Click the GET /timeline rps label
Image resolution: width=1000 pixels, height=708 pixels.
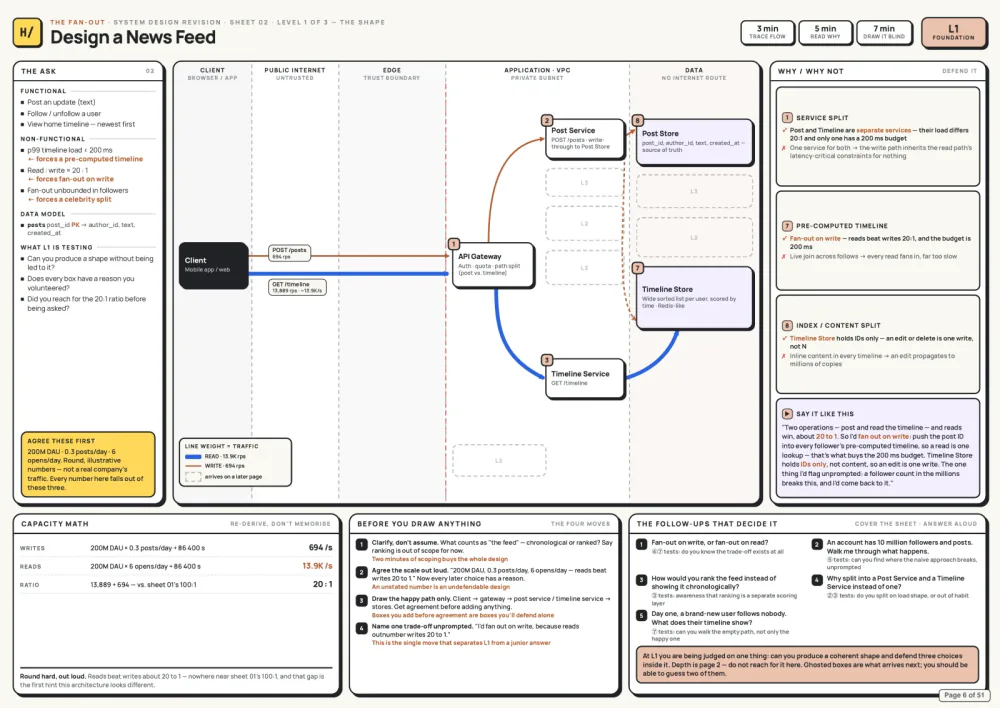pos(297,287)
